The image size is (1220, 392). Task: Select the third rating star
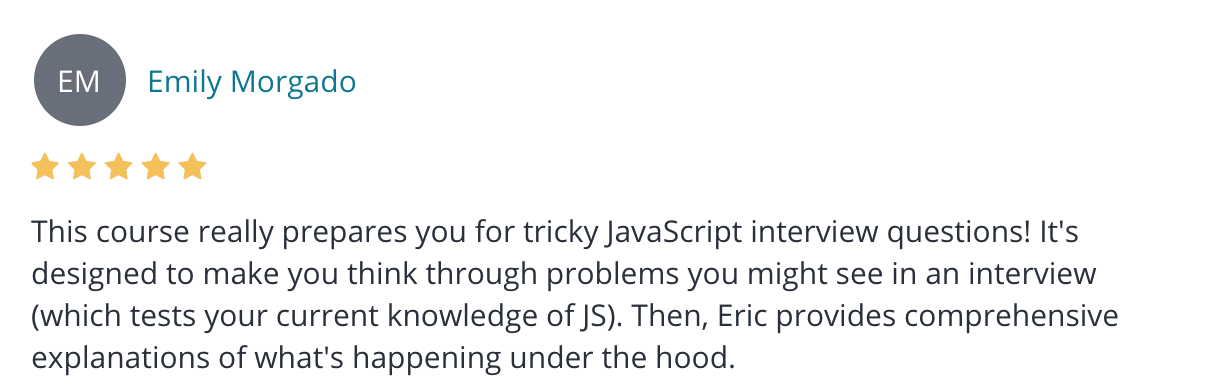(118, 167)
